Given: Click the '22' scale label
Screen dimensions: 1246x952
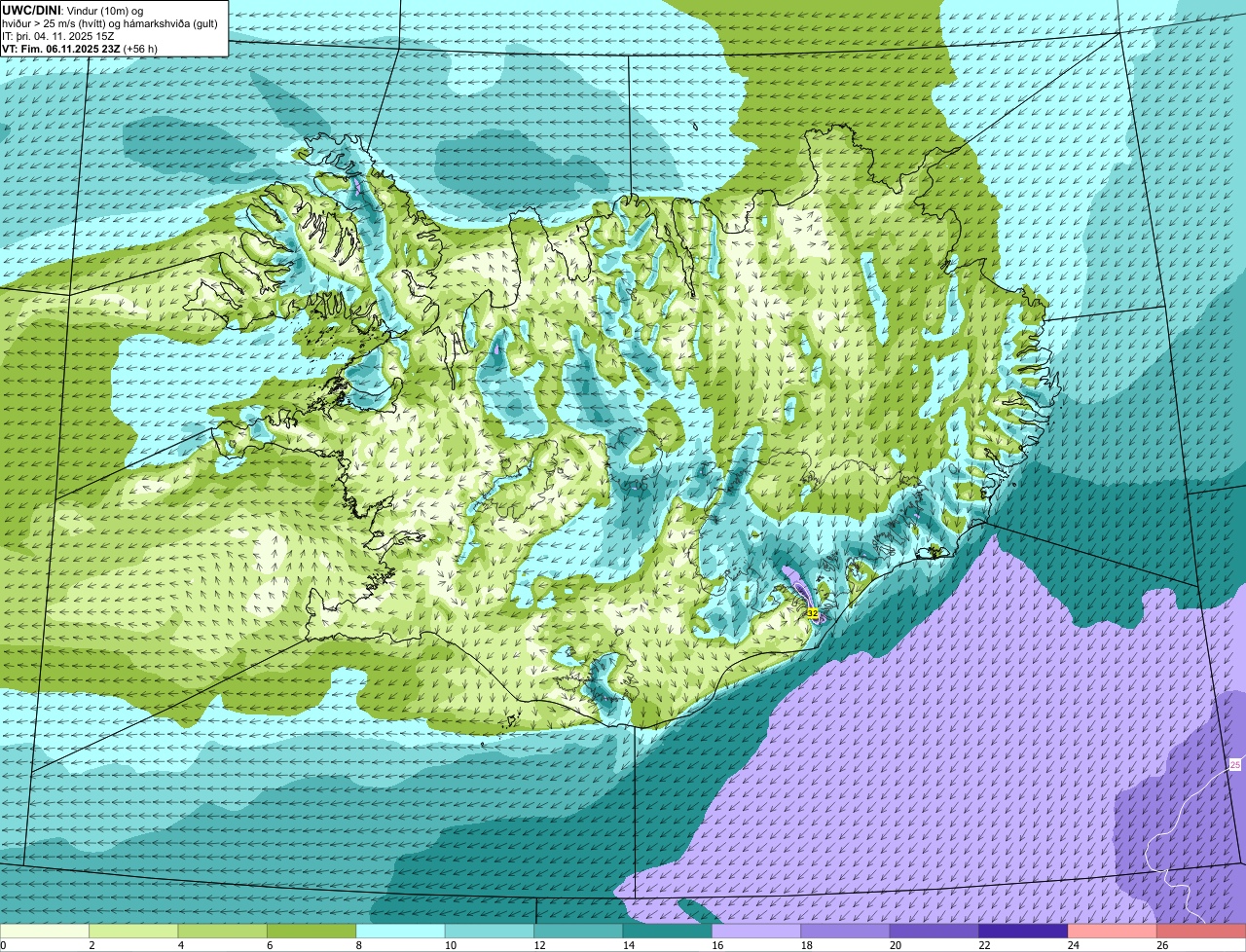Looking at the screenshot, I should 983,945.
